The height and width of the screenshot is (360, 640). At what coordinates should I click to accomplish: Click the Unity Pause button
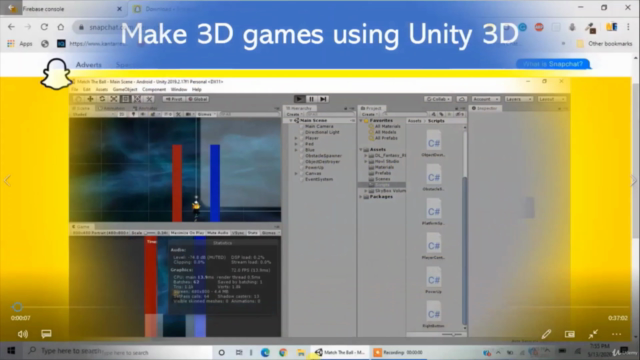click(311, 99)
